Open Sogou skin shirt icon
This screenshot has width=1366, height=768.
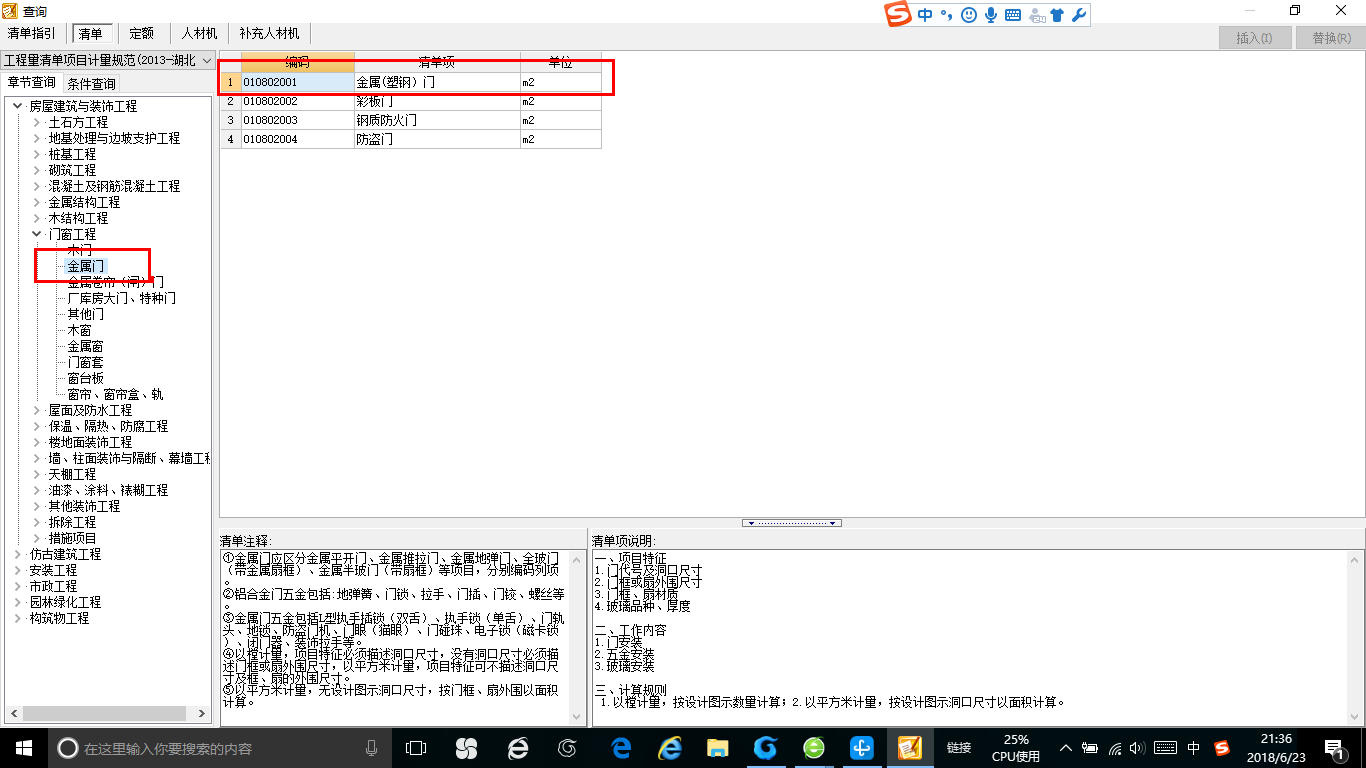[x=1058, y=15]
